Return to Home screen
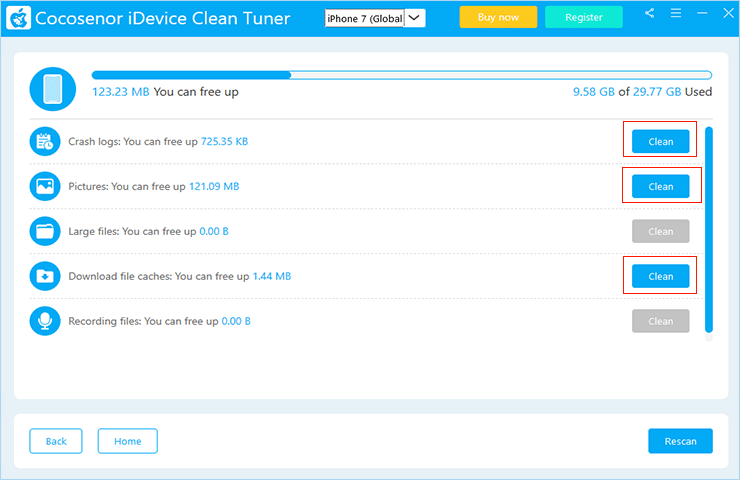The height and width of the screenshot is (480, 740). 127,441
